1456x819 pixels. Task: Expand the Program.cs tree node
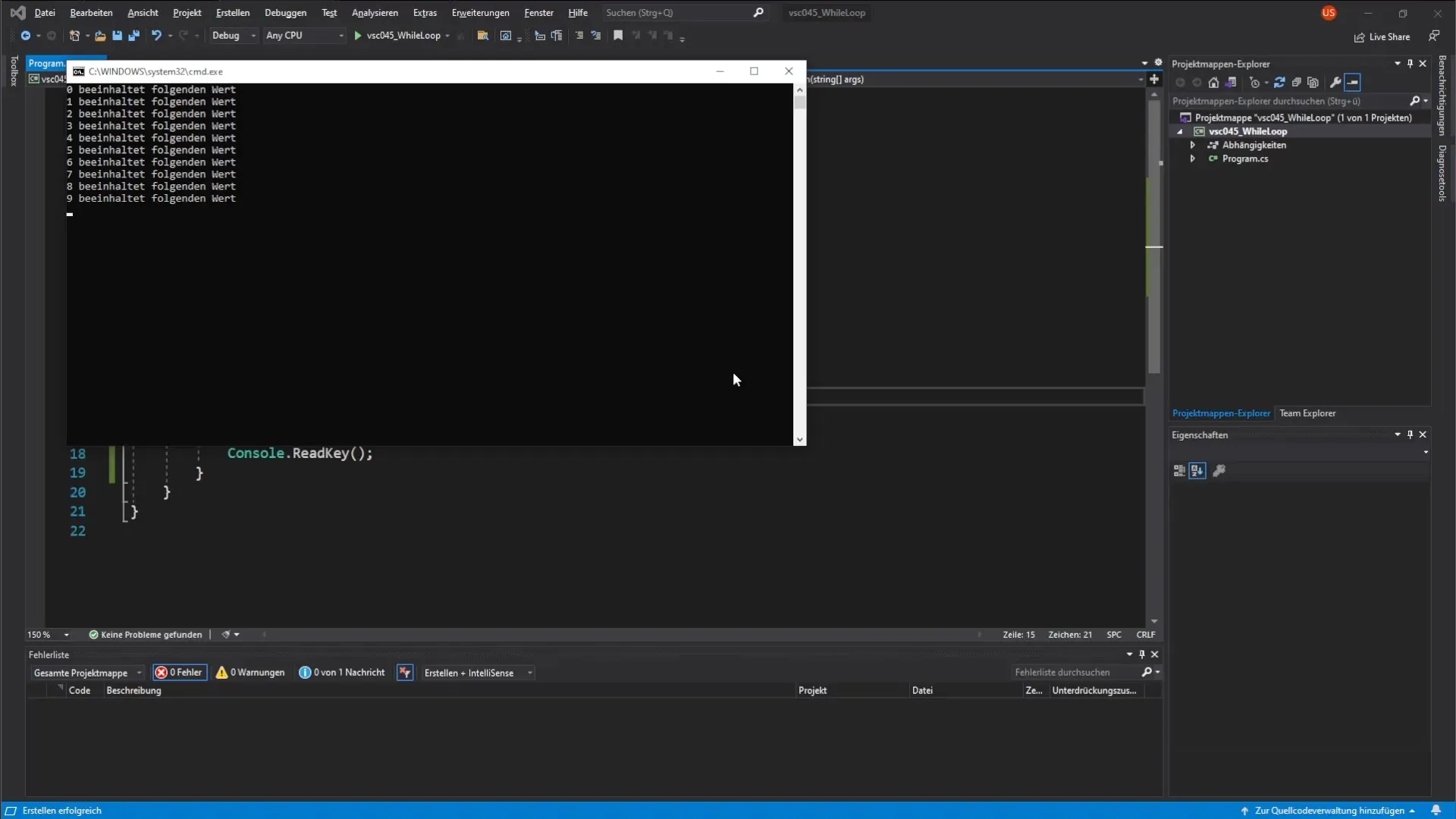[1193, 158]
